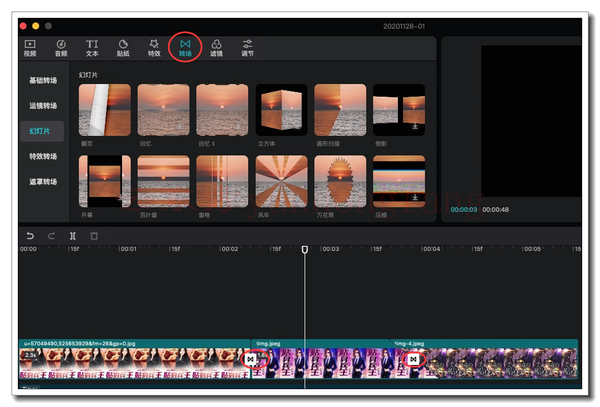Select the transition marker before timg.jpeg clip

(x=252, y=359)
